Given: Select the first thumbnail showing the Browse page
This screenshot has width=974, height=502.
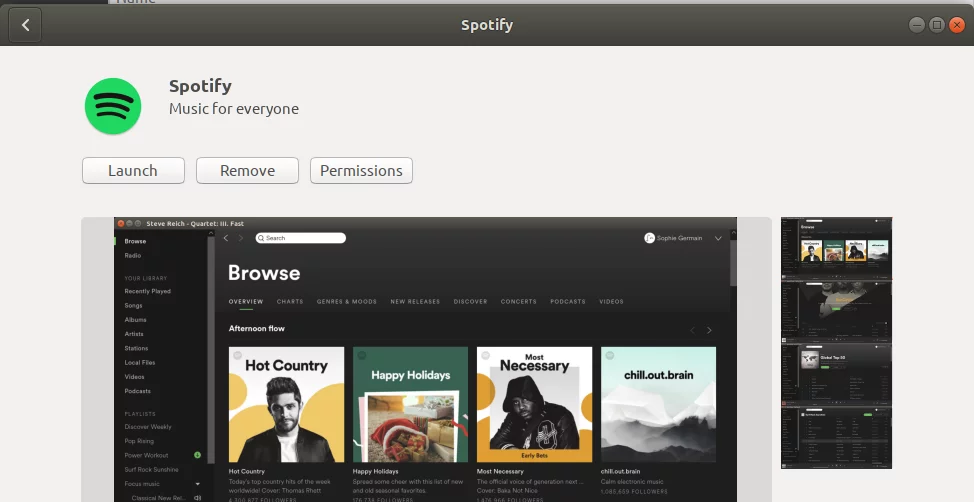Looking at the screenshot, I should tap(836, 248).
